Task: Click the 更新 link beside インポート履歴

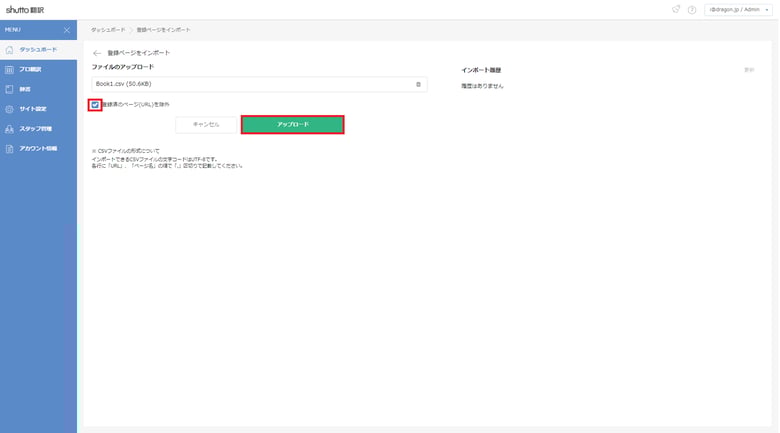Action: (749, 70)
